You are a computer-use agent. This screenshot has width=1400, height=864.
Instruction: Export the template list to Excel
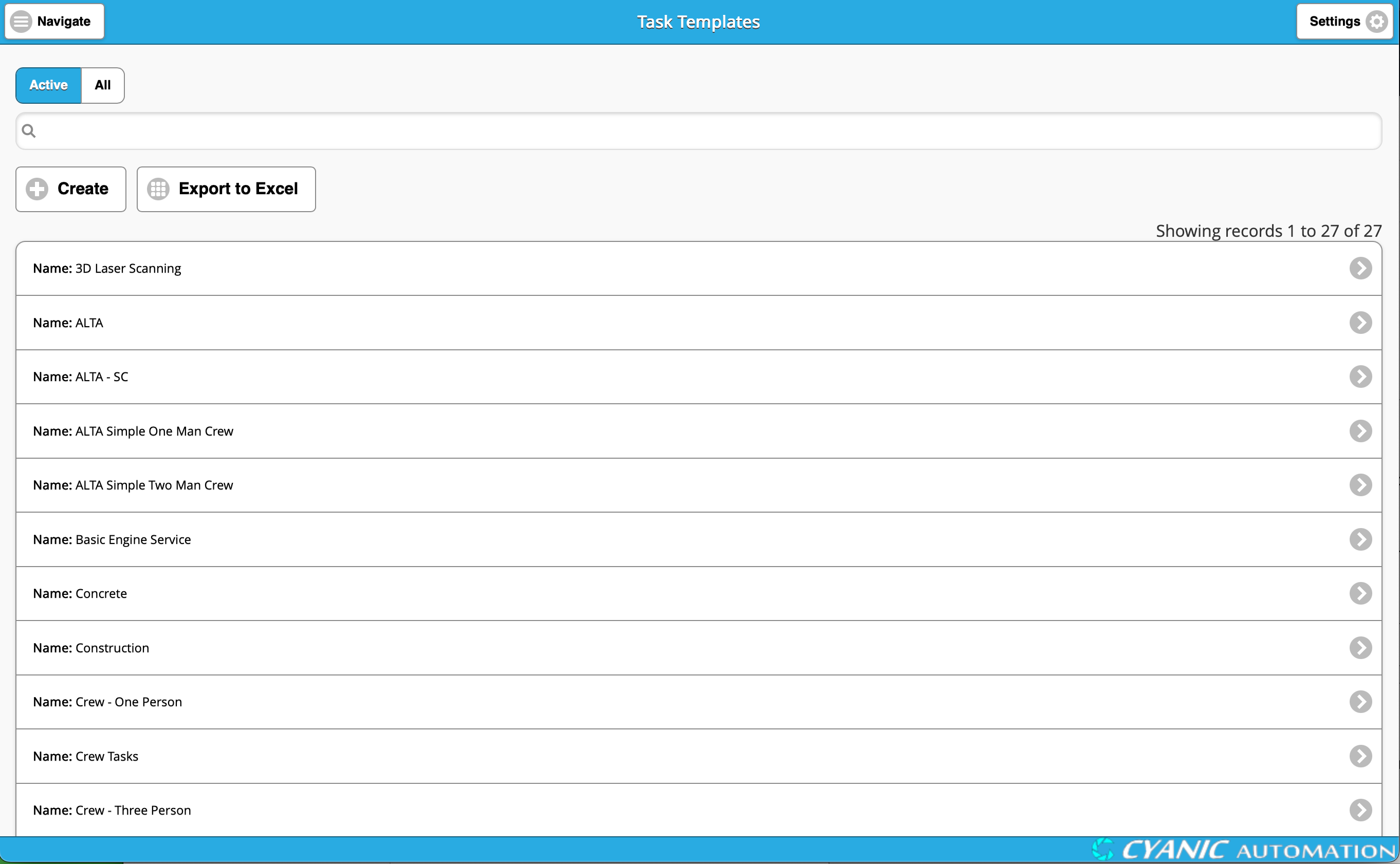pos(226,189)
